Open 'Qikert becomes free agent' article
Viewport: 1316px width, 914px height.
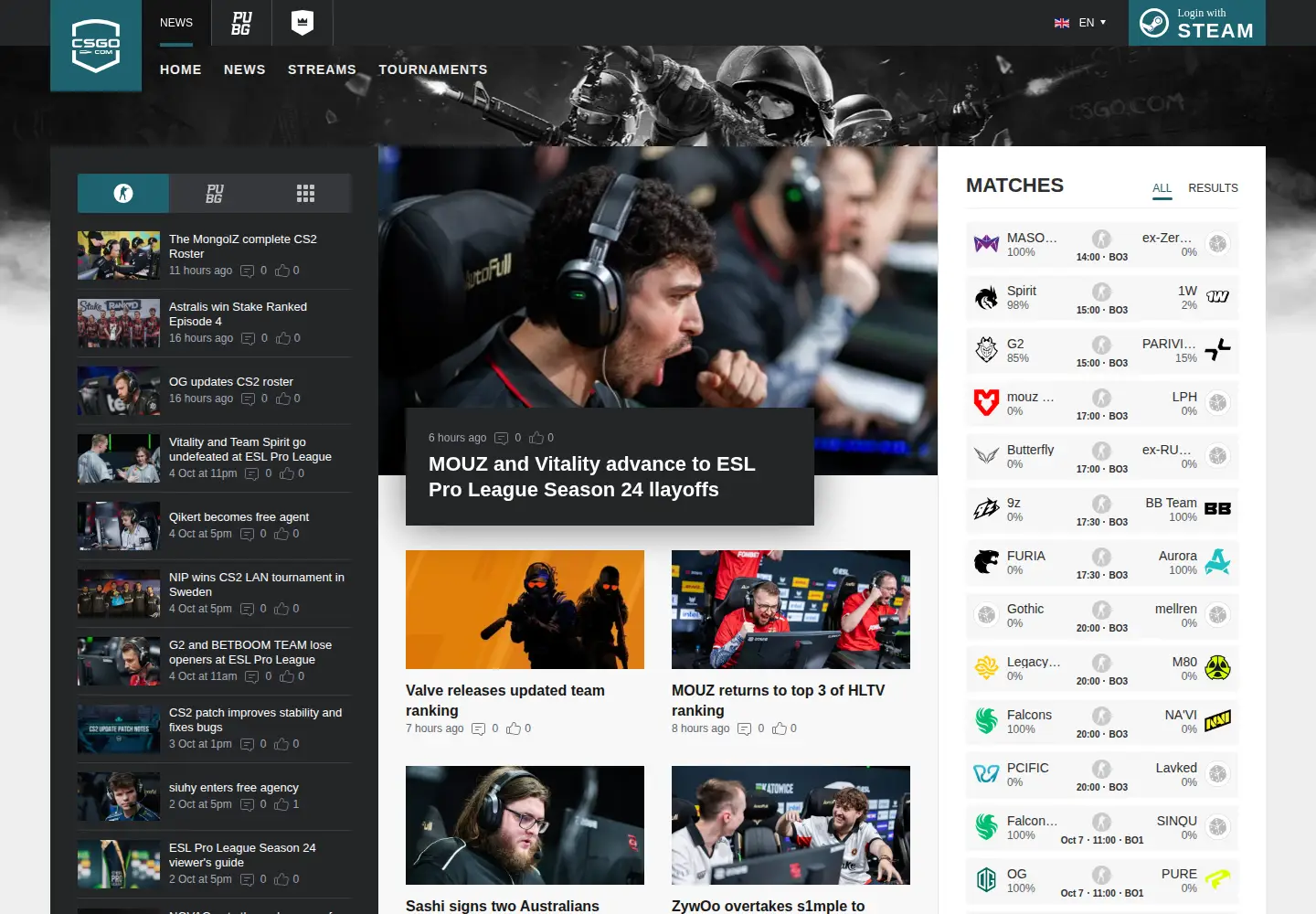[239, 517]
